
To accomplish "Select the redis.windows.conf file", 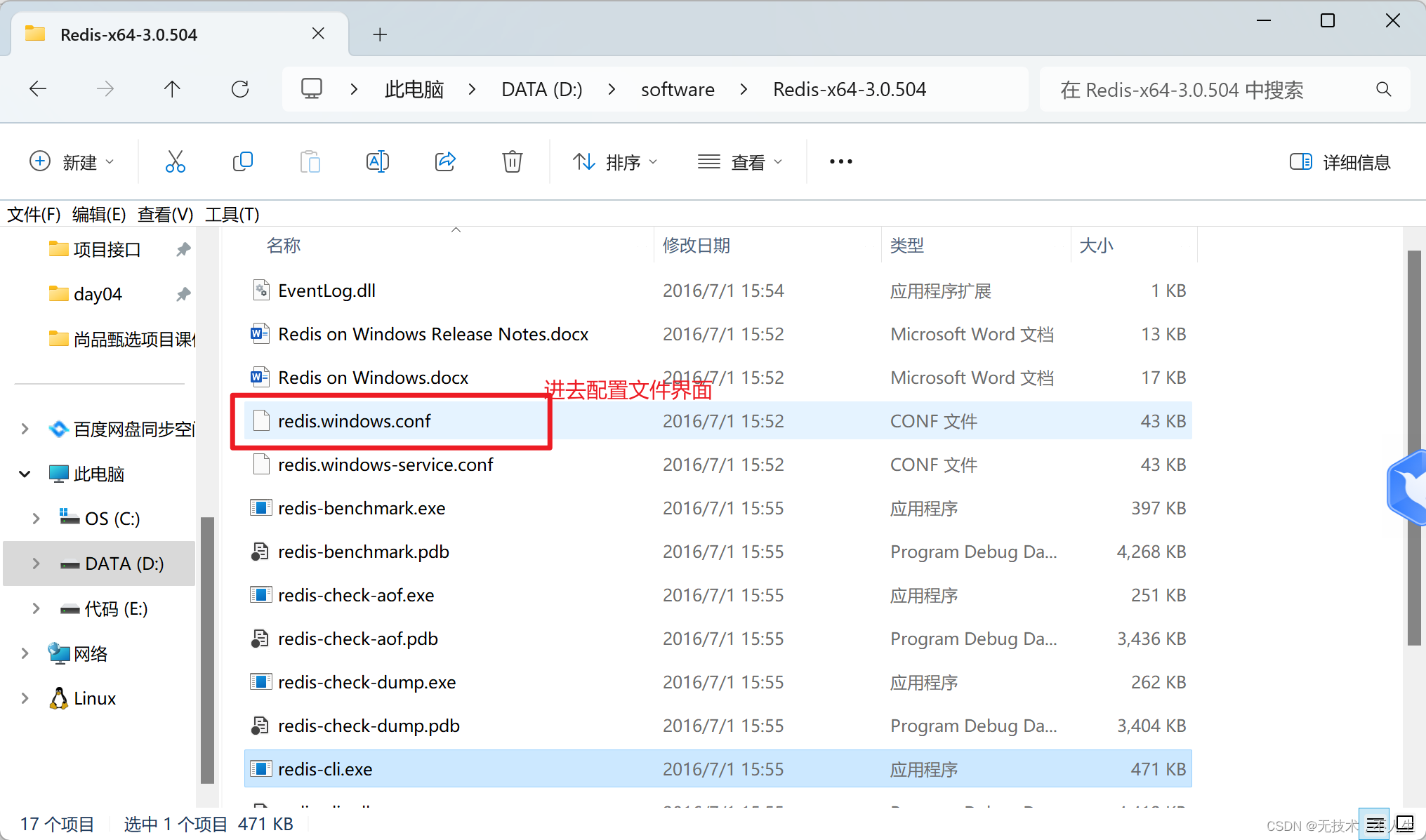I will 354,421.
